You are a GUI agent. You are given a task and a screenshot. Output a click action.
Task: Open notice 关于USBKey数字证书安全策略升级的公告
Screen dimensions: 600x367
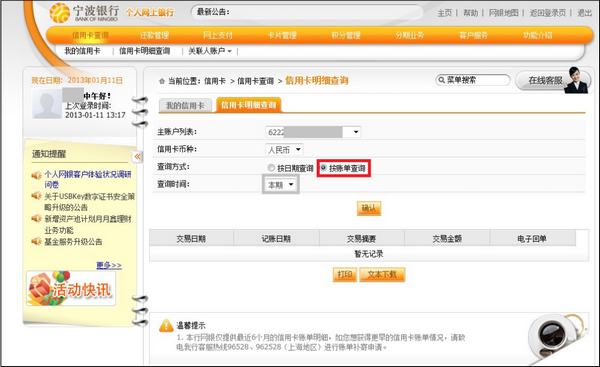click(90, 202)
